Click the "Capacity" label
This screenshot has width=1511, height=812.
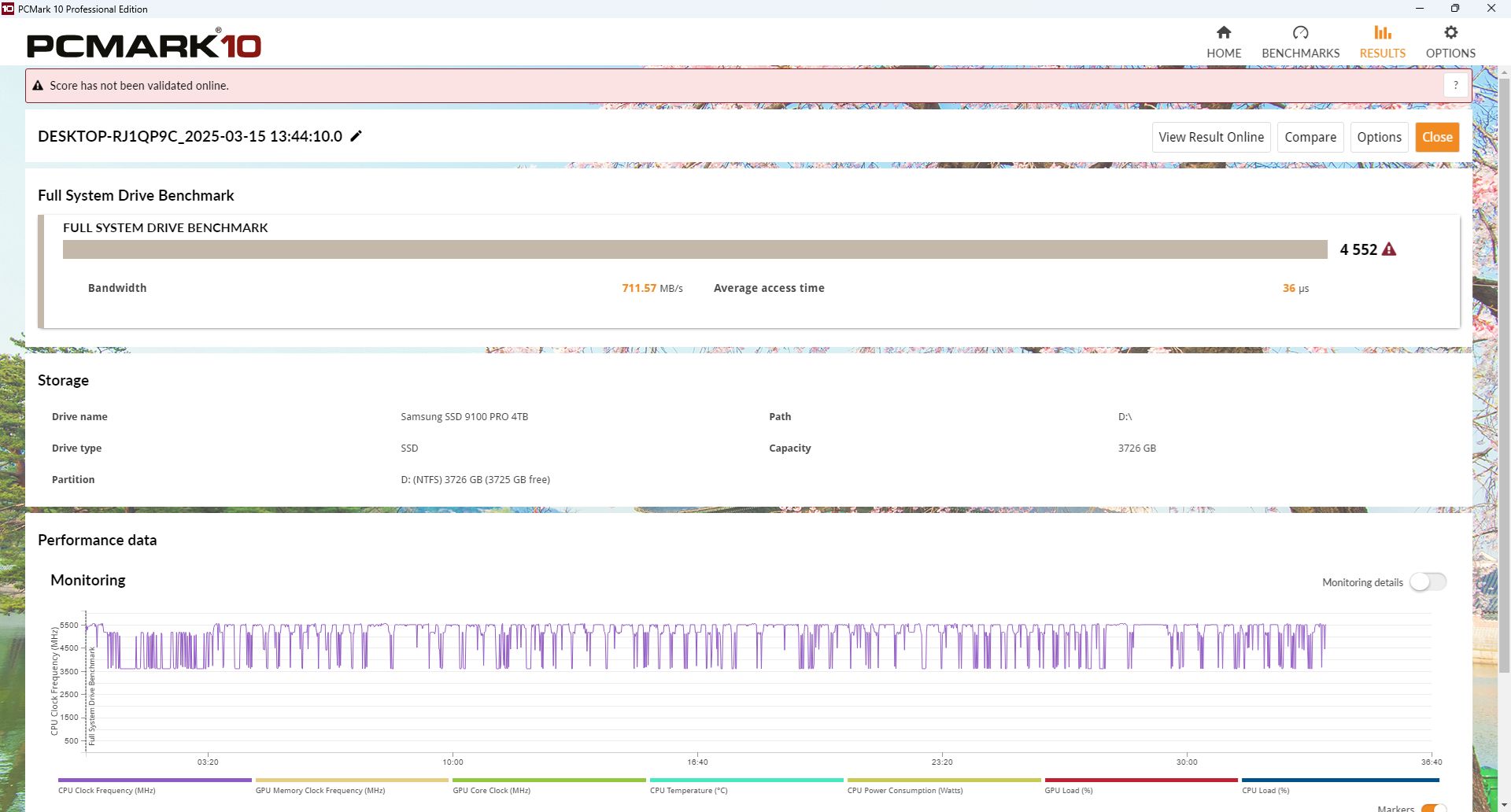click(789, 448)
